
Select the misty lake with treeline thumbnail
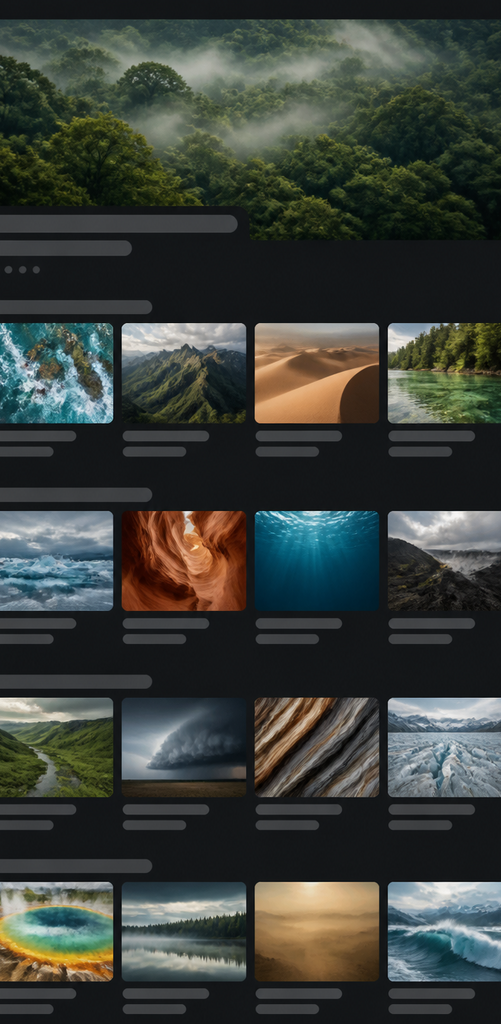184,932
